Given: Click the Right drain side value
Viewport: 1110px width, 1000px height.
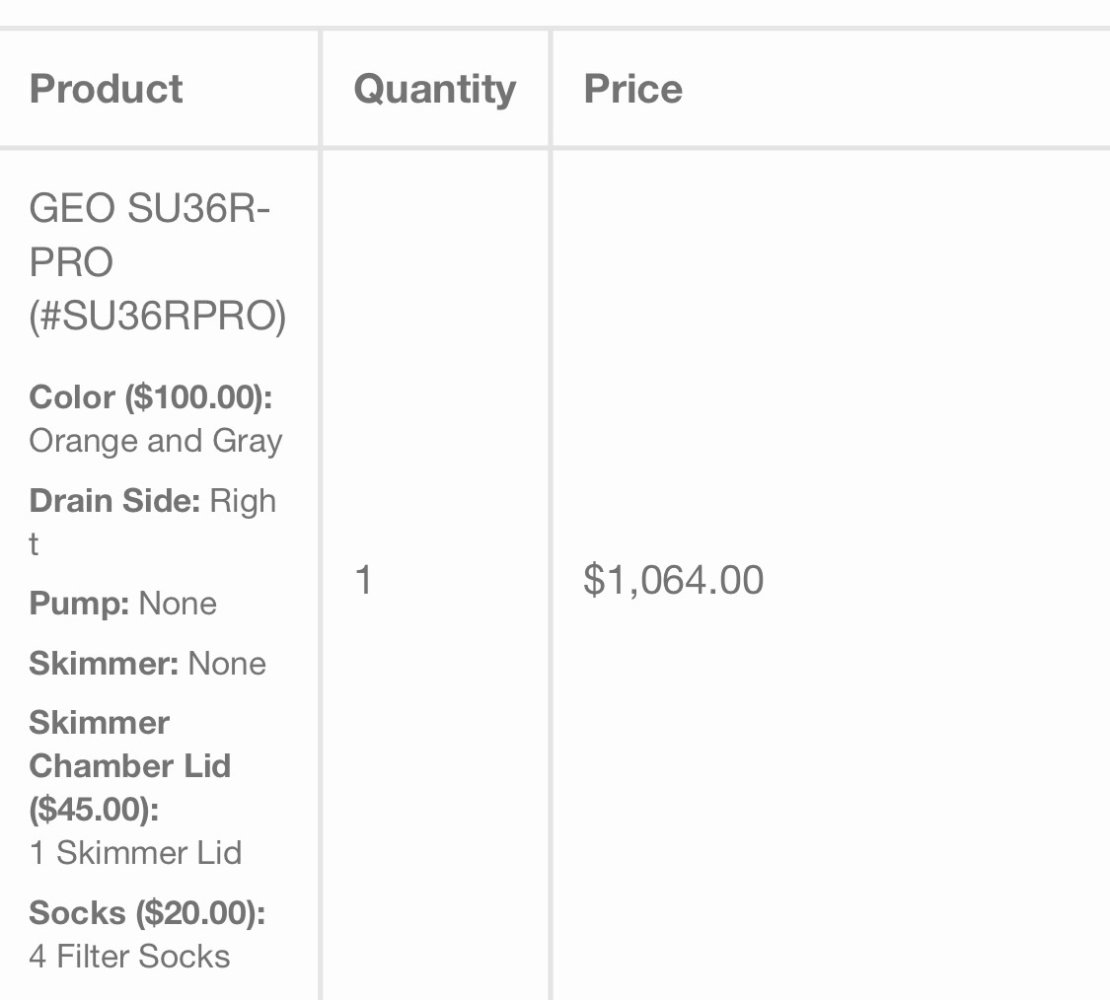Looking at the screenshot, I should point(242,501).
